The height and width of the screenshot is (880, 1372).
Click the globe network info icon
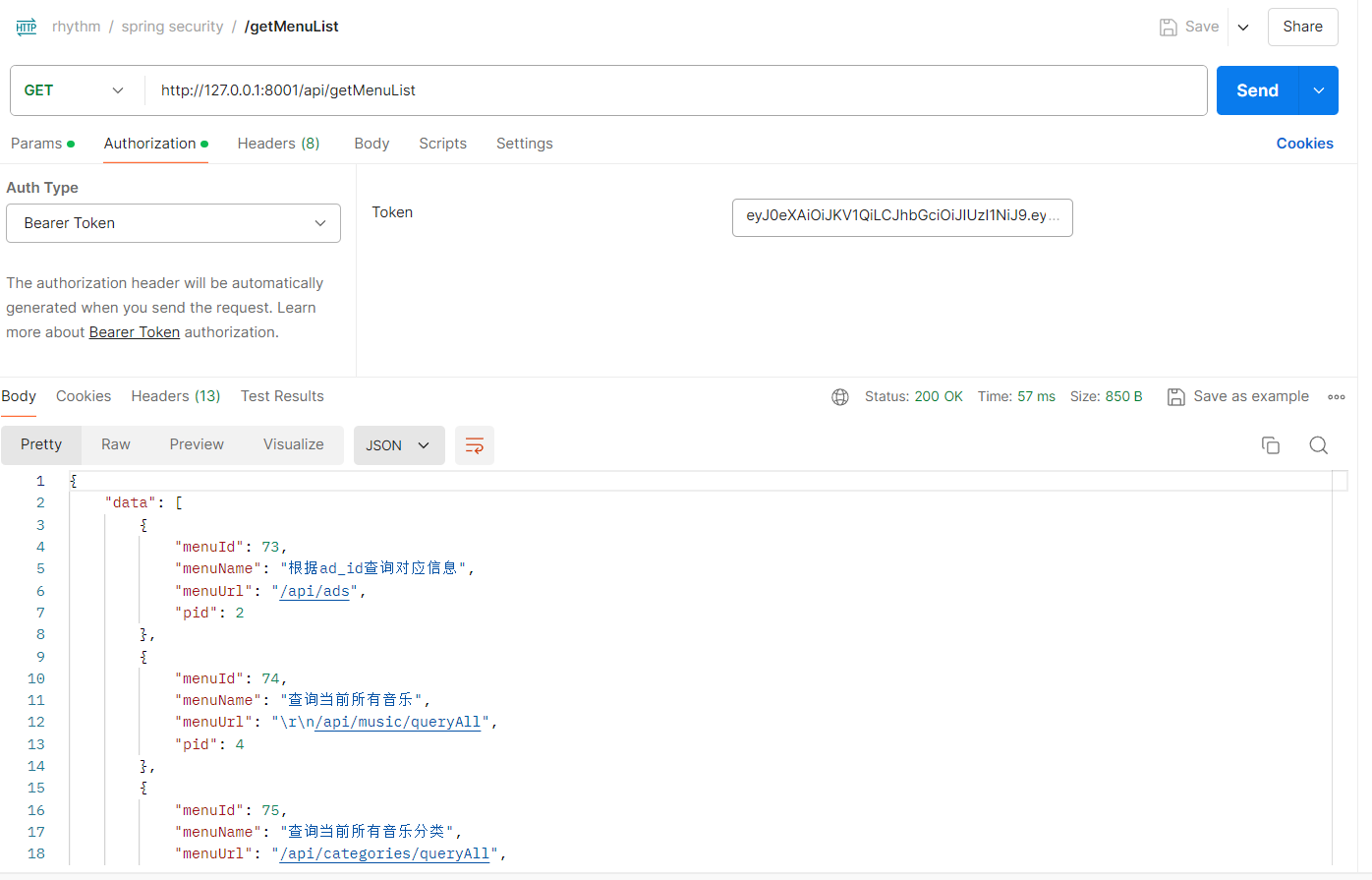[x=839, y=397]
